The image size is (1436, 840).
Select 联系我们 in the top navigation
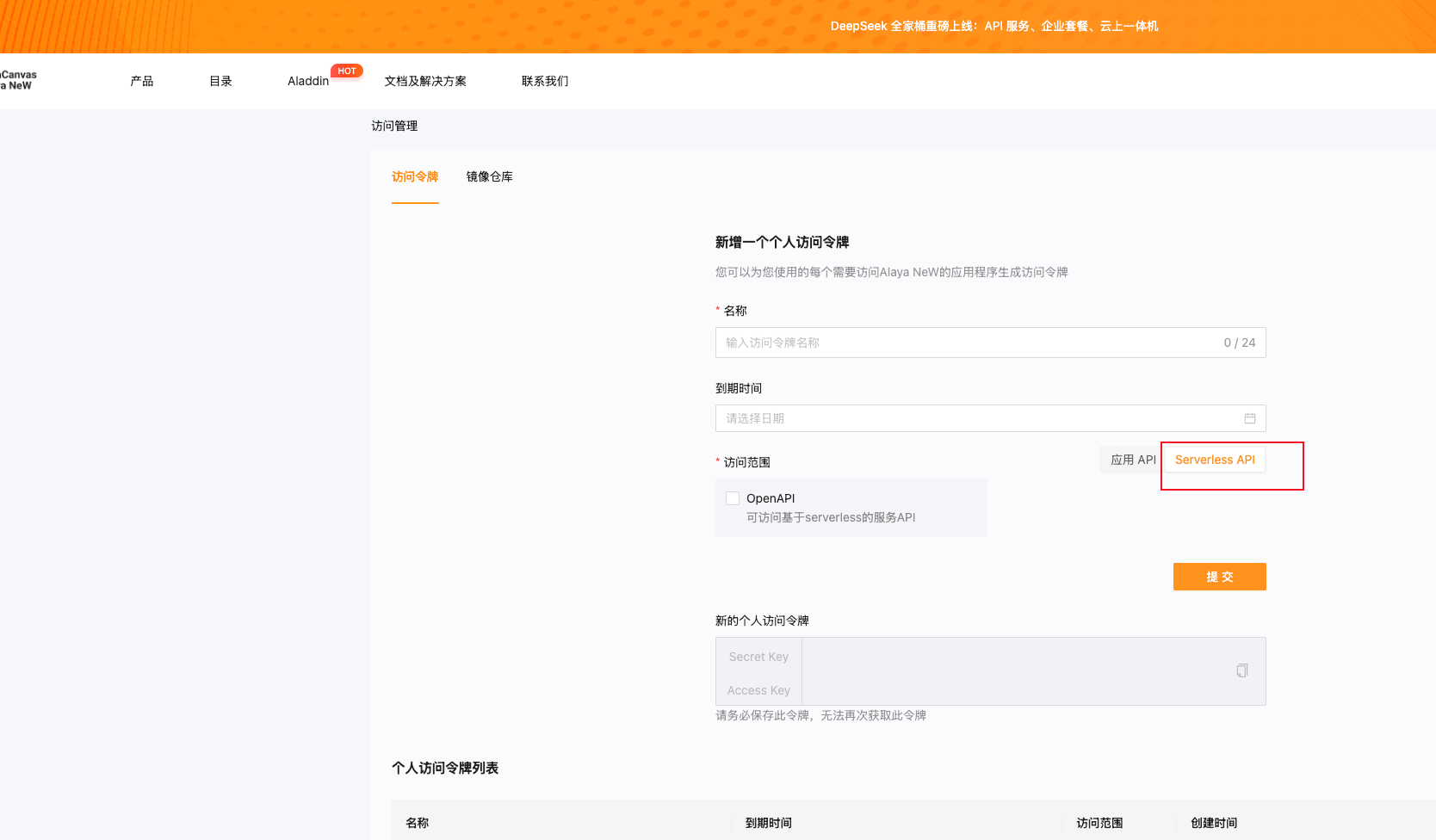tap(545, 81)
